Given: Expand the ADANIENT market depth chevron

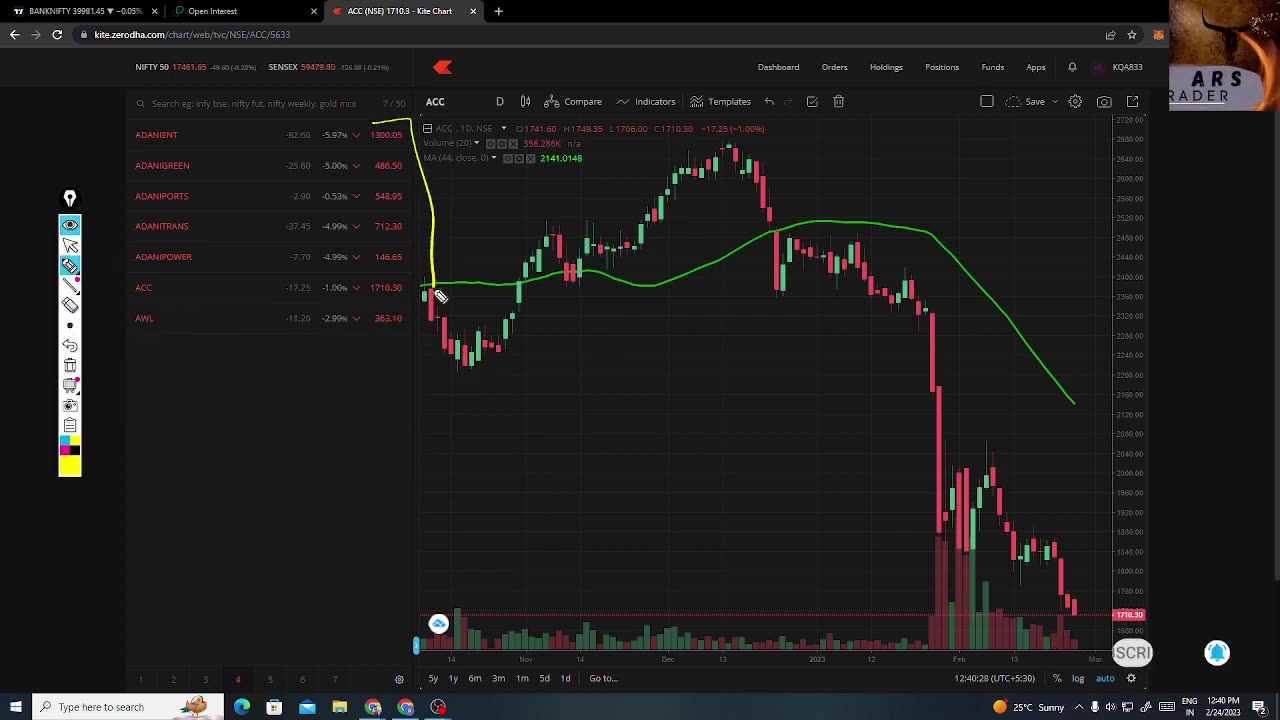Looking at the screenshot, I should click(356, 135).
